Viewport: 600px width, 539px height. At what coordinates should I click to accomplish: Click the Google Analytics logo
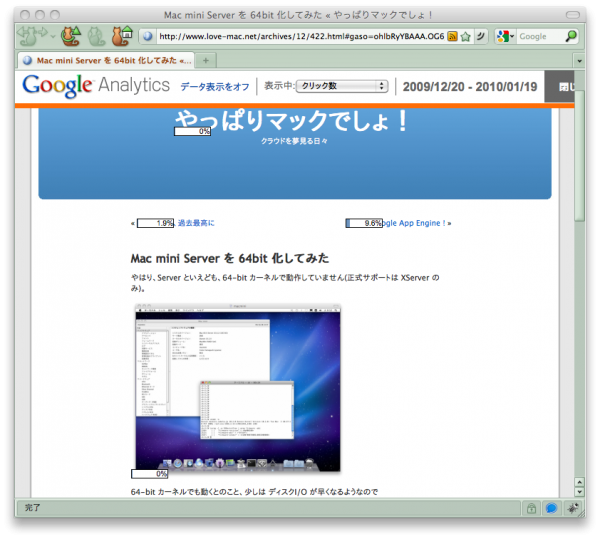tap(96, 86)
